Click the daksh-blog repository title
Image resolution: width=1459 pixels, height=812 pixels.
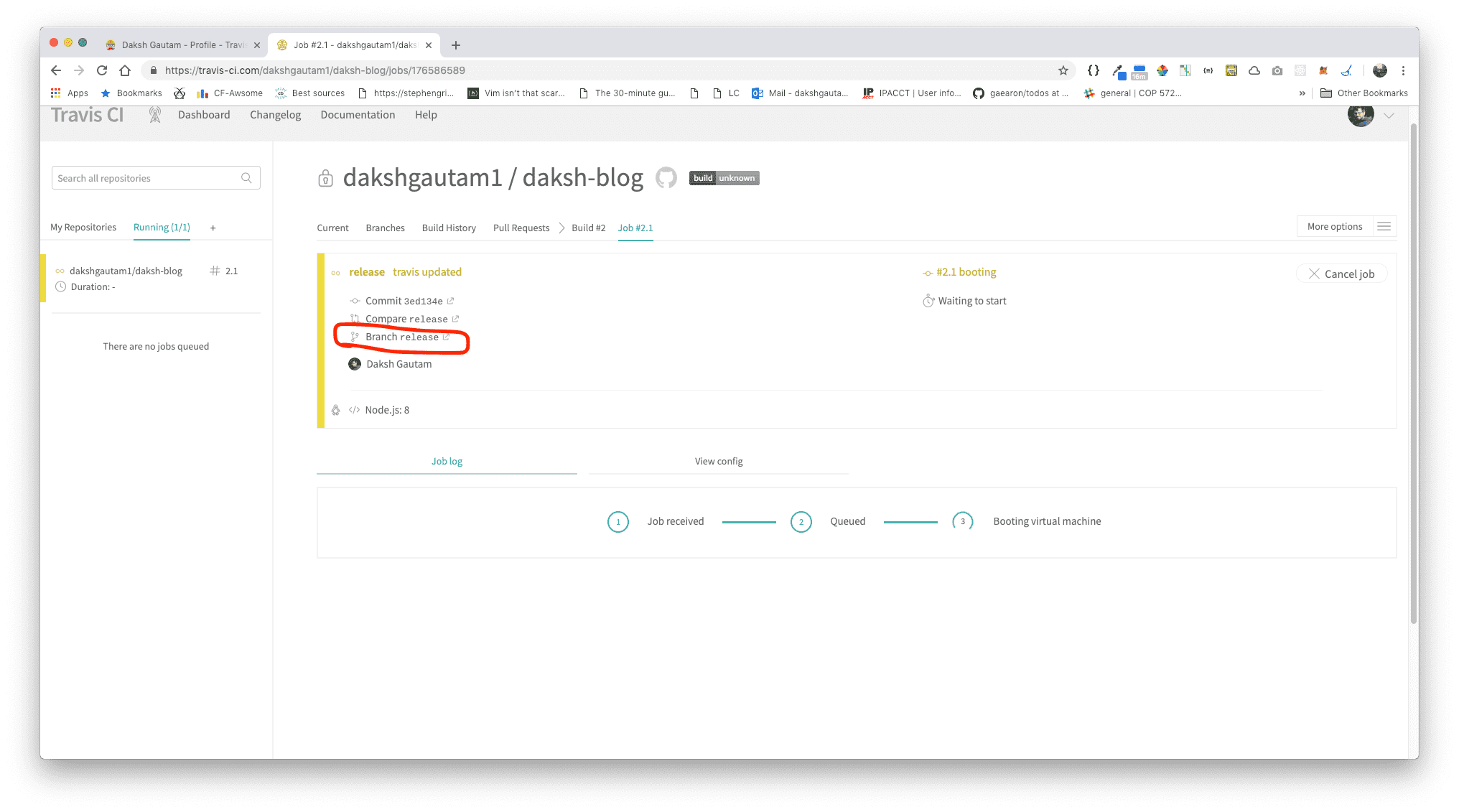[583, 177]
